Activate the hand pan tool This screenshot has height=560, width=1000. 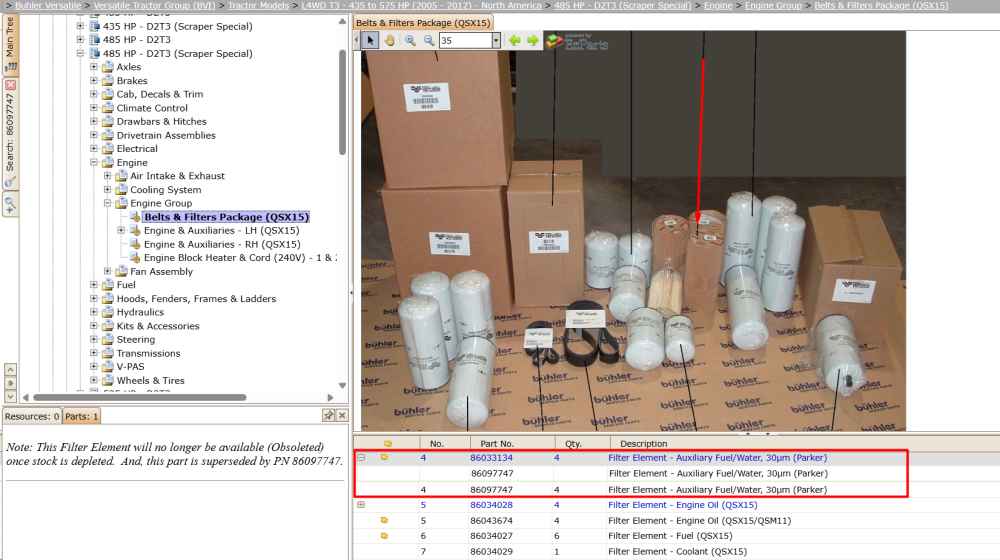point(389,40)
